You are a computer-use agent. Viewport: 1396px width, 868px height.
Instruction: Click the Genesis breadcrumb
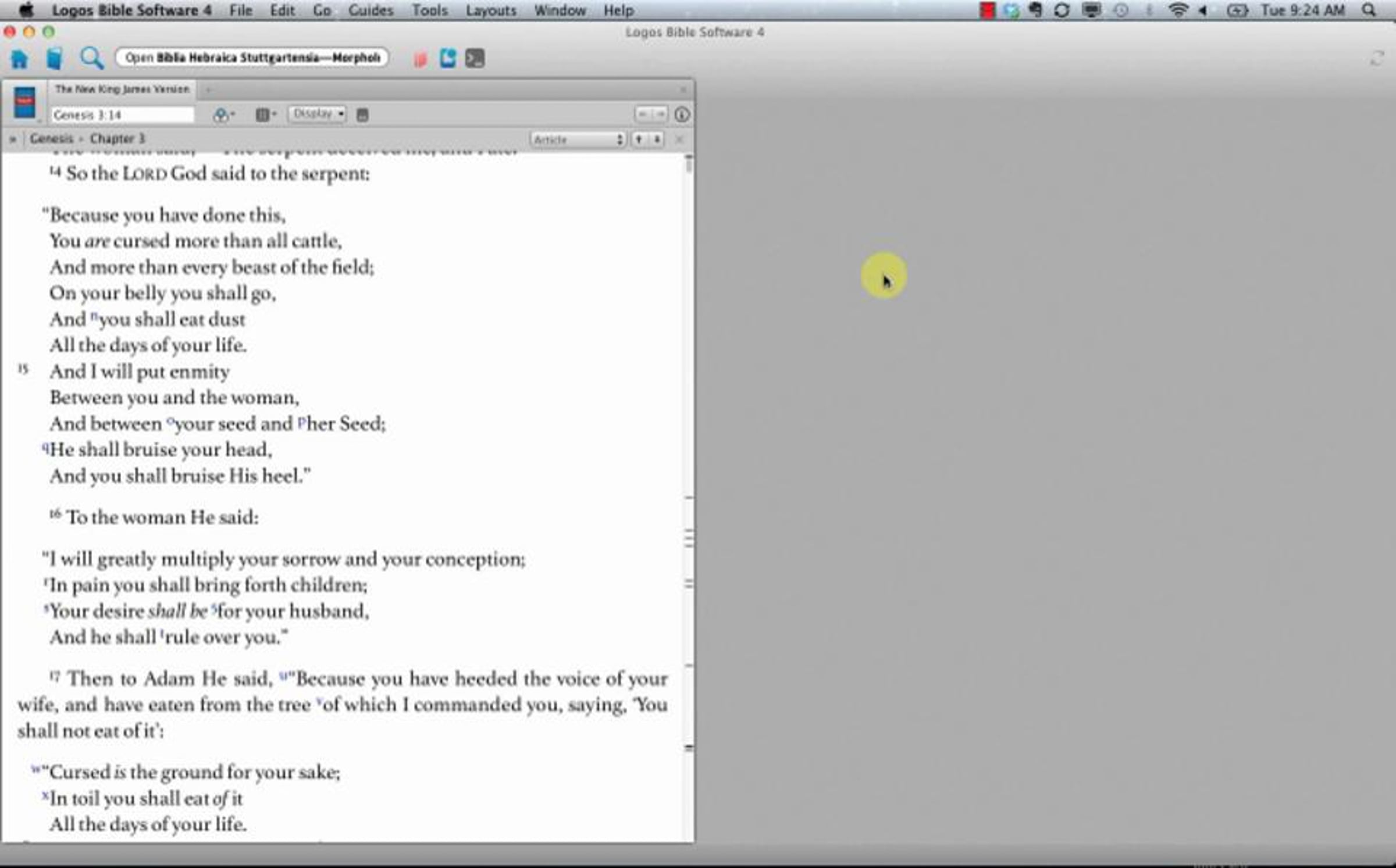(x=51, y=138)
